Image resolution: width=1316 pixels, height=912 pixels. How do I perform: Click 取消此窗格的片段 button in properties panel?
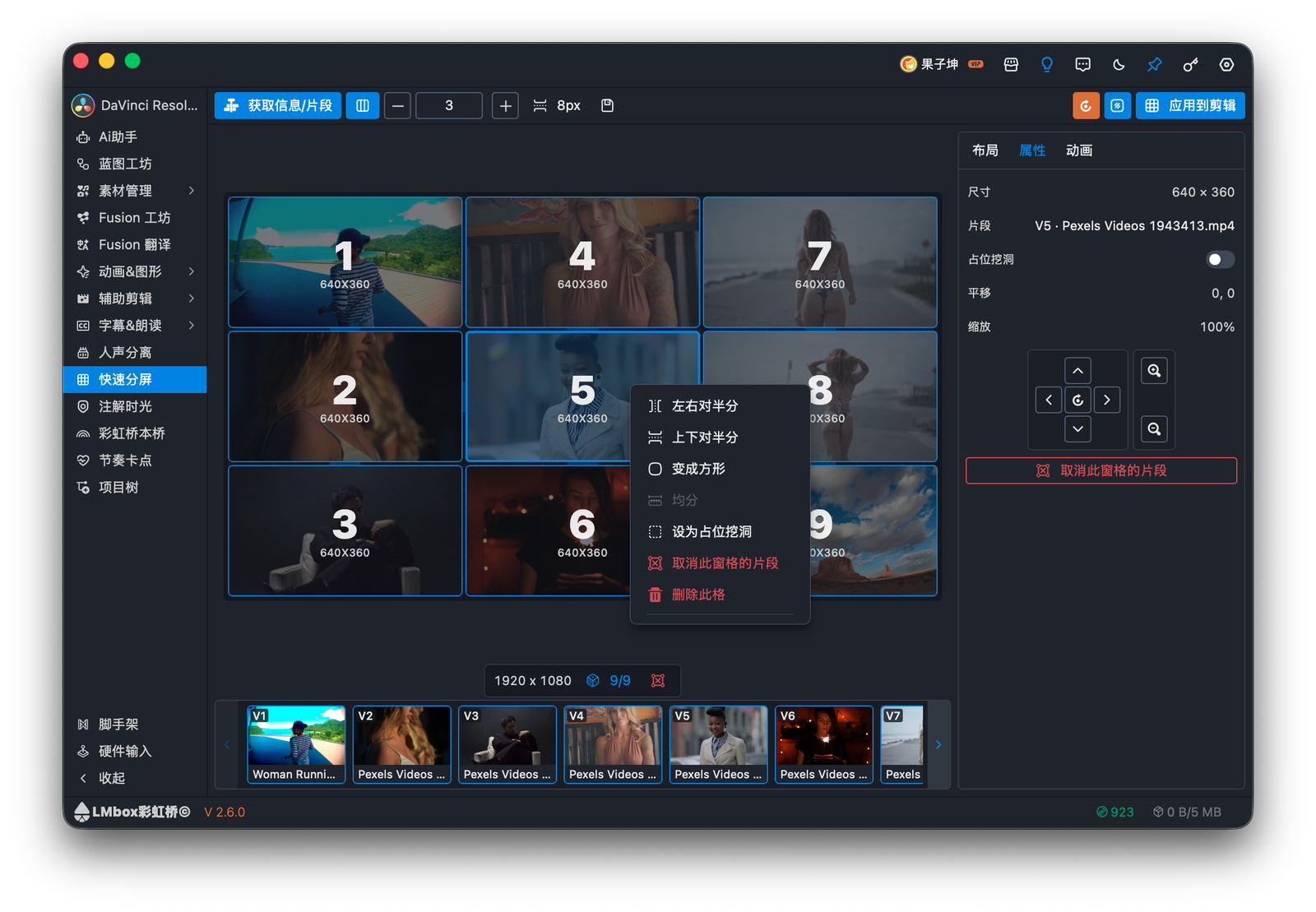pyautogui.click(x=1101, y=470)
